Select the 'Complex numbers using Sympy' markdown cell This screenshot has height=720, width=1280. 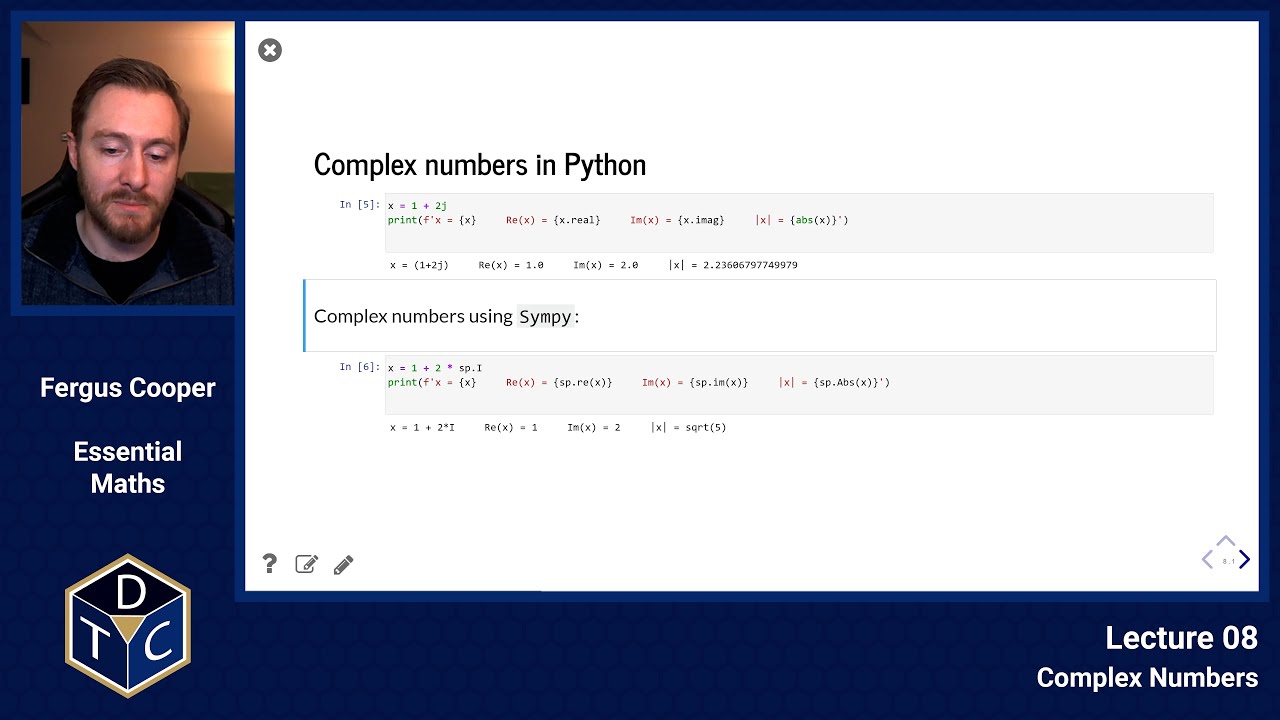(x=760, y=316)
